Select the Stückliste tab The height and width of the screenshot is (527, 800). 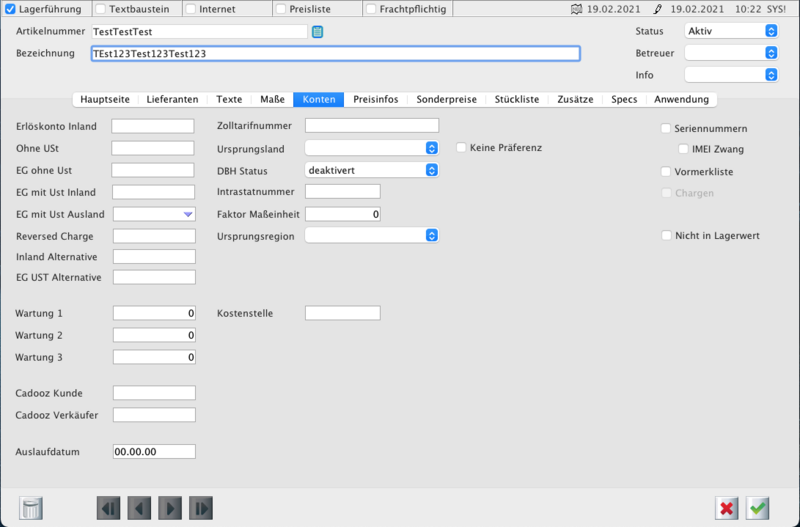pos(517,99)
